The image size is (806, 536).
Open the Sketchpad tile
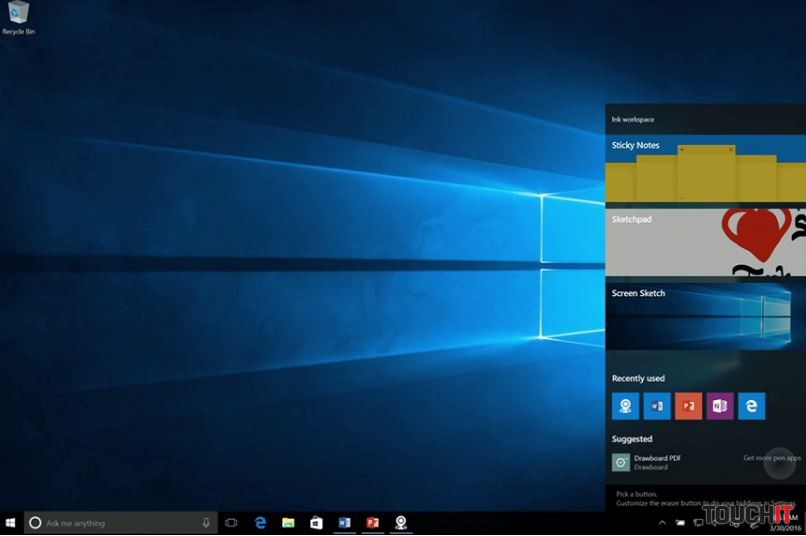point(705,242)
